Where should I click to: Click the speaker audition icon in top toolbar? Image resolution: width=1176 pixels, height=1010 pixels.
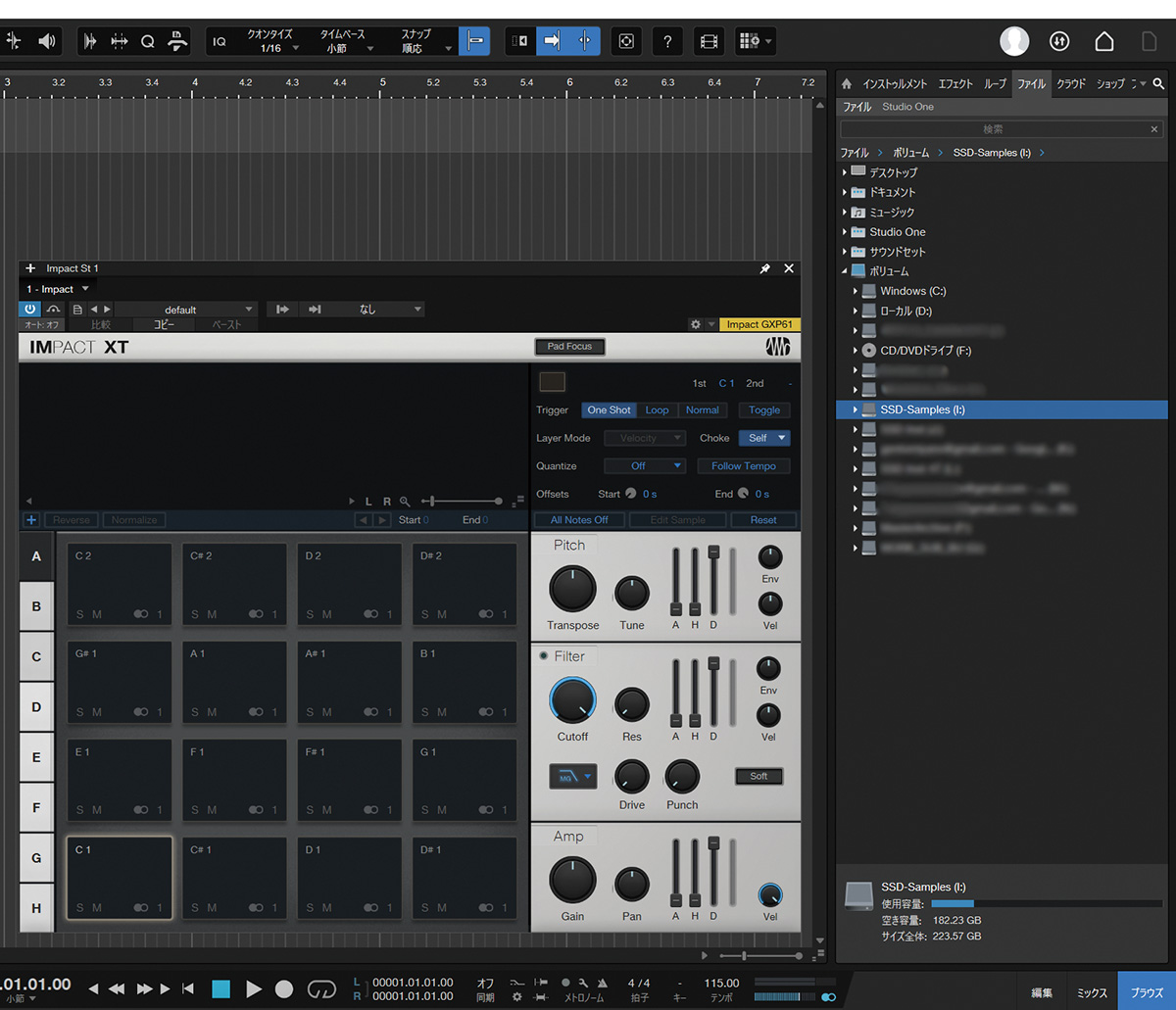click(46, 41)
